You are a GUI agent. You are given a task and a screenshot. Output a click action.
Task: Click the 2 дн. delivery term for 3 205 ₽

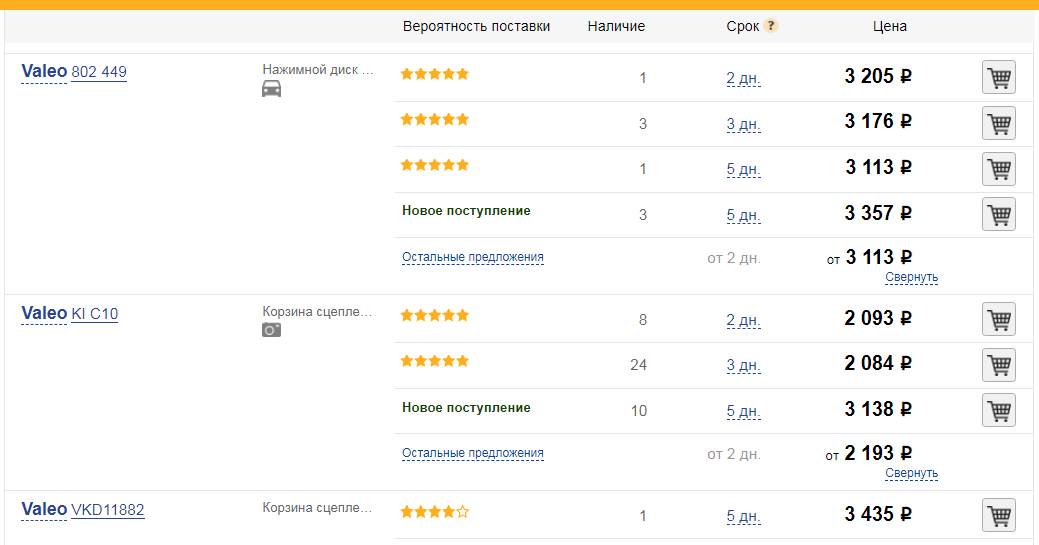point(743,78)
